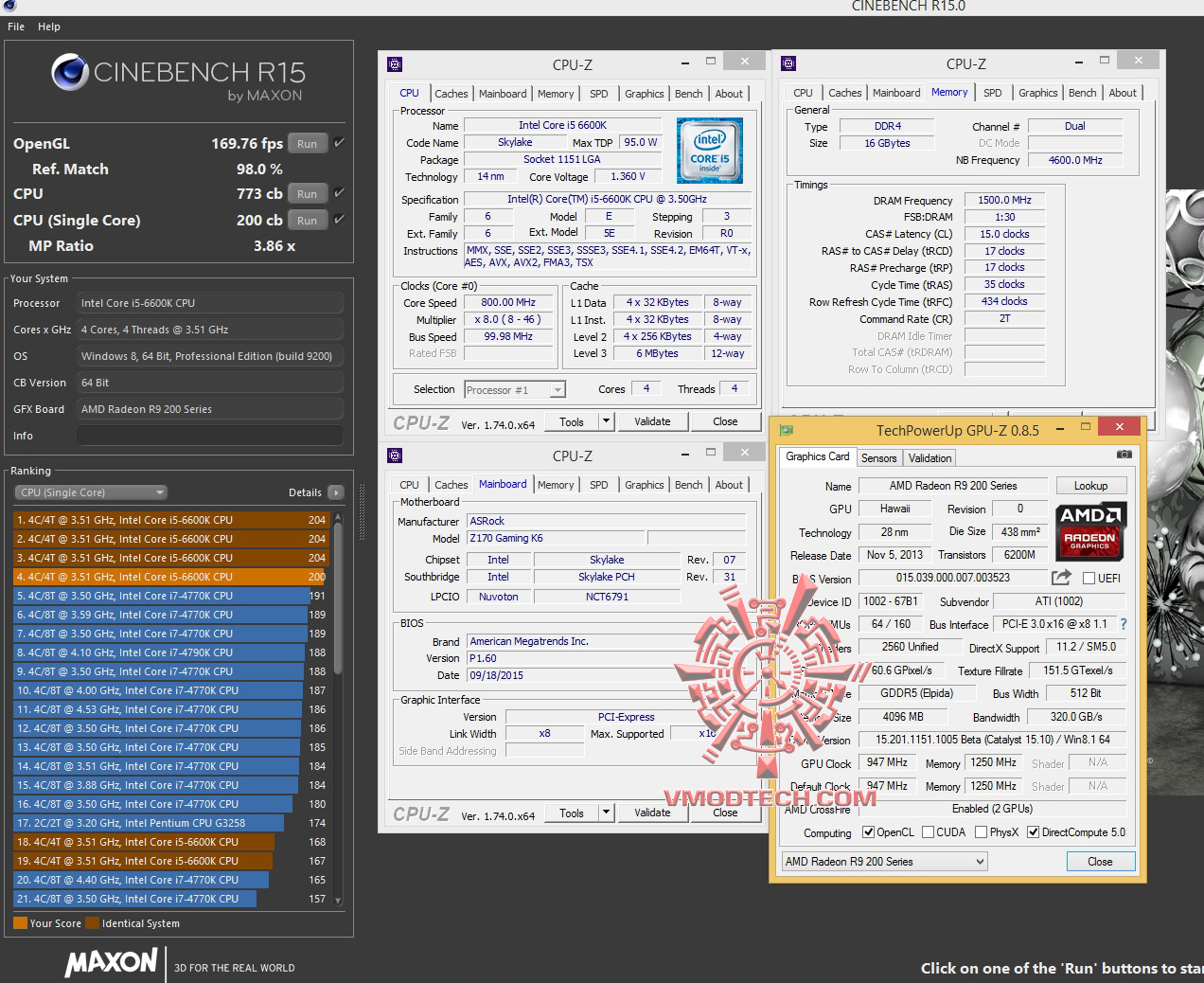
Task: Click the DRAM Frequency value 1500.0 MHz
Action: tap(1005, 201)
